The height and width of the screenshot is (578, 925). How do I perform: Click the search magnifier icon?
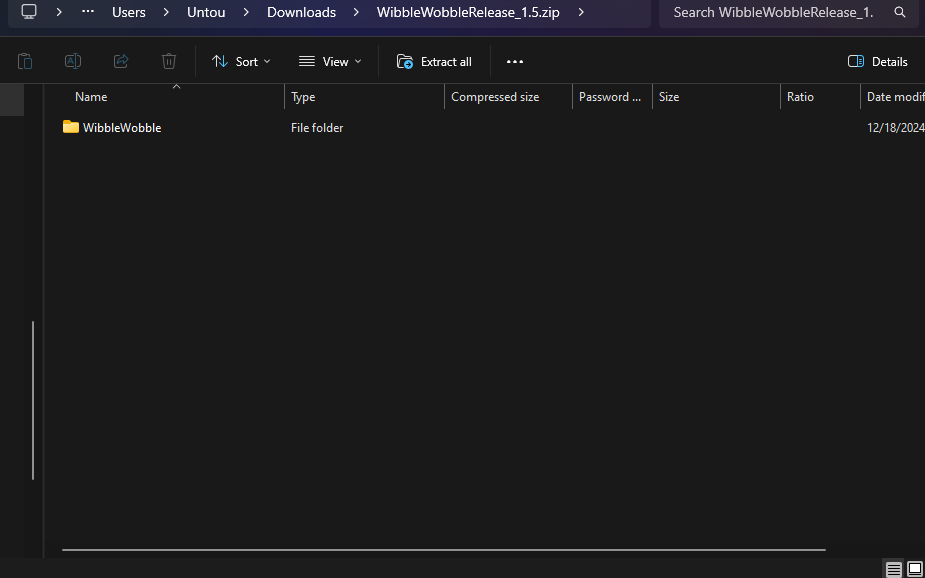click(x=900, y=13)
